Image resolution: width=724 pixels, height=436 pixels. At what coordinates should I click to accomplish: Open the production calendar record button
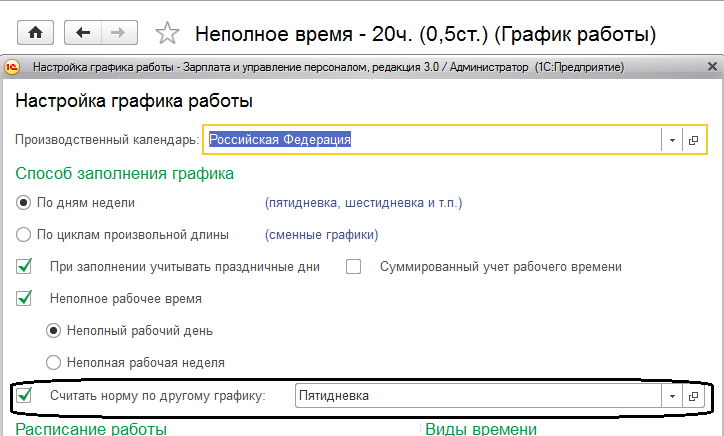click(692, 141)
